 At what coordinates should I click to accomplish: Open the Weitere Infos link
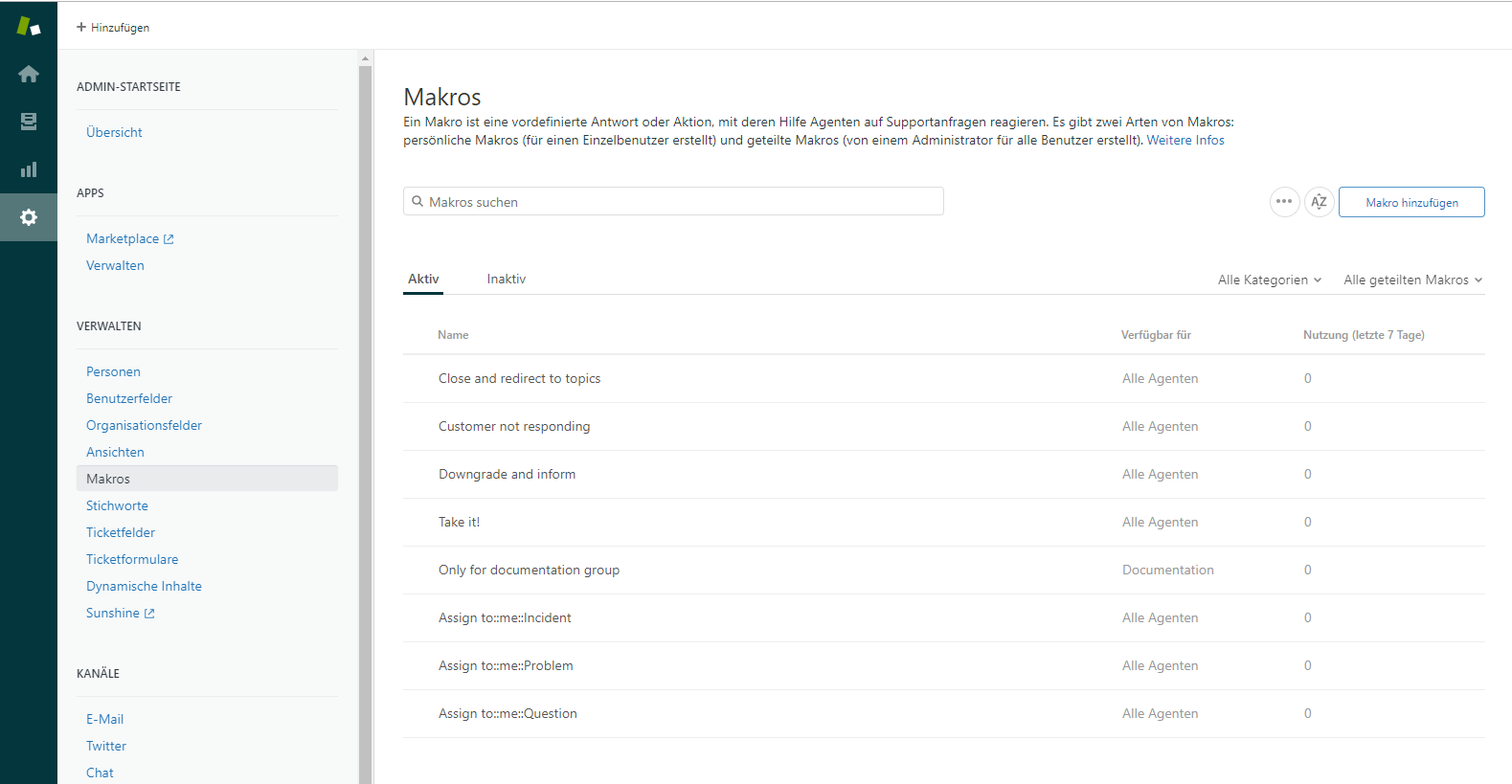[x=1185, y=140]
